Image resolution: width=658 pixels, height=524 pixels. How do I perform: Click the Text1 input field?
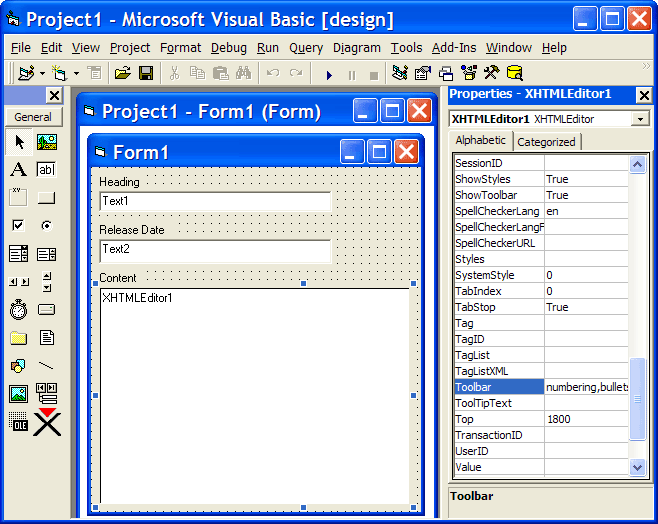pos(215,201)
